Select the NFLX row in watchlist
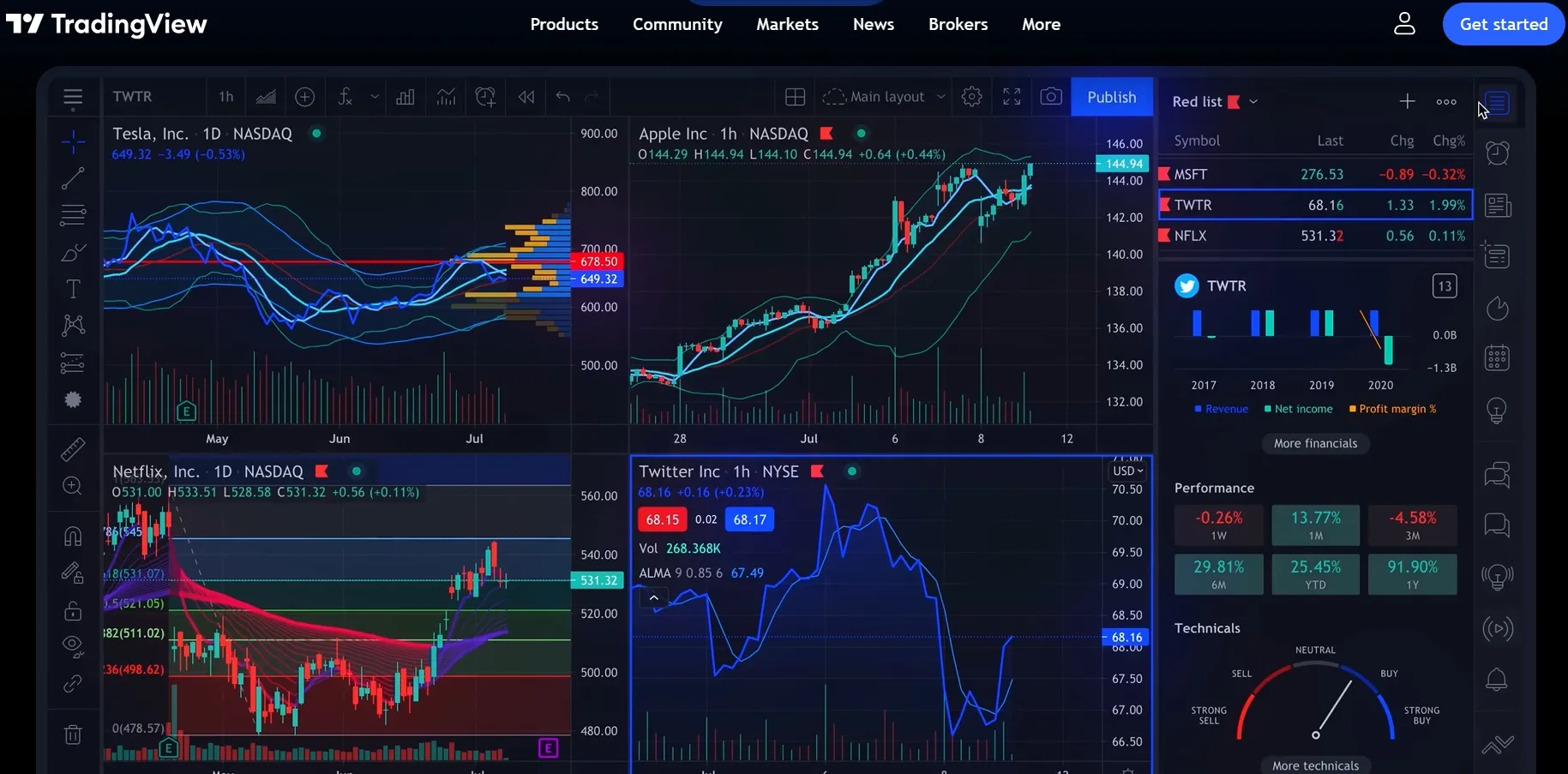The image size is (1568, 774). (x=1315, y=236)
